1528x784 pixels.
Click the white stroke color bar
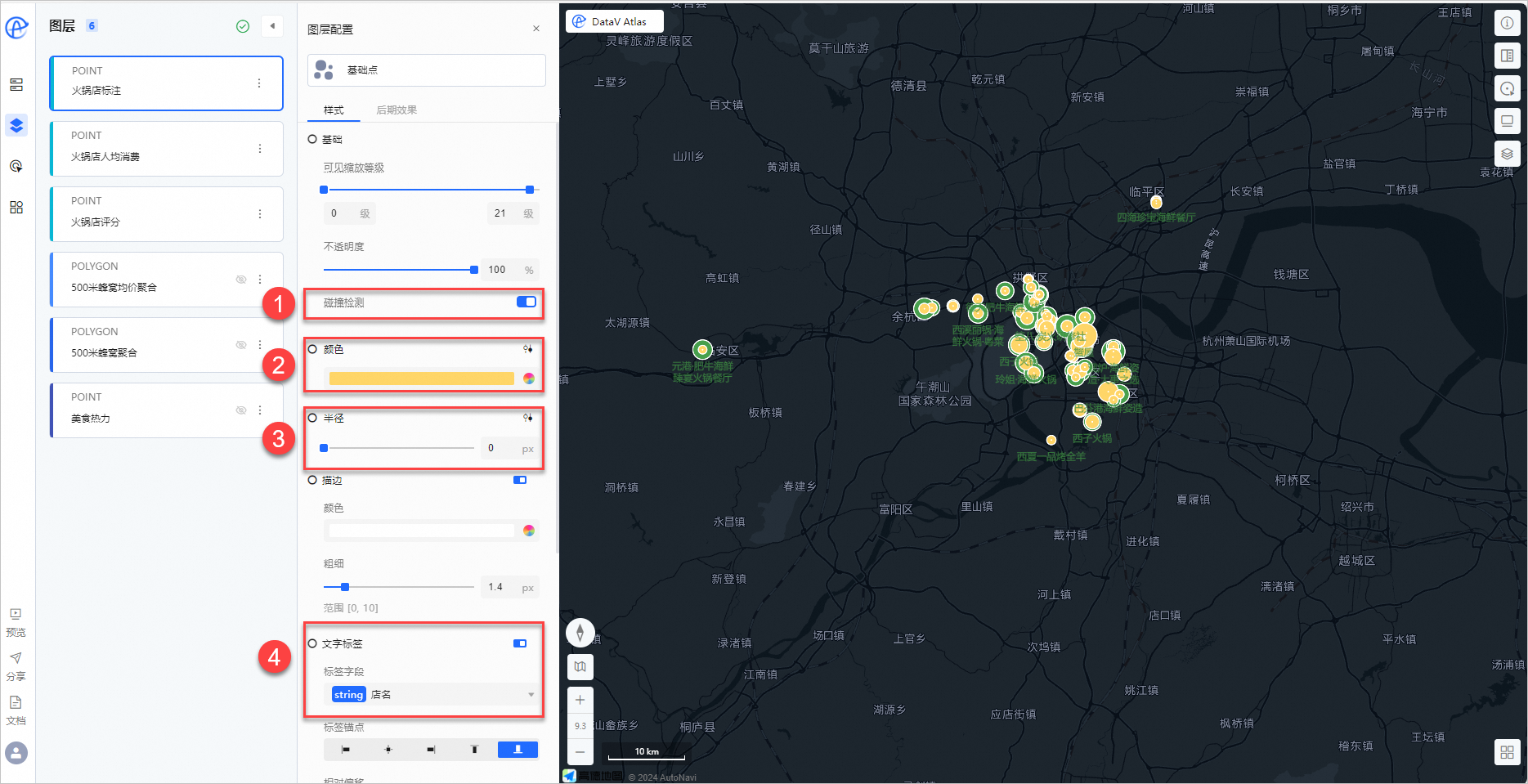(421, 531)
